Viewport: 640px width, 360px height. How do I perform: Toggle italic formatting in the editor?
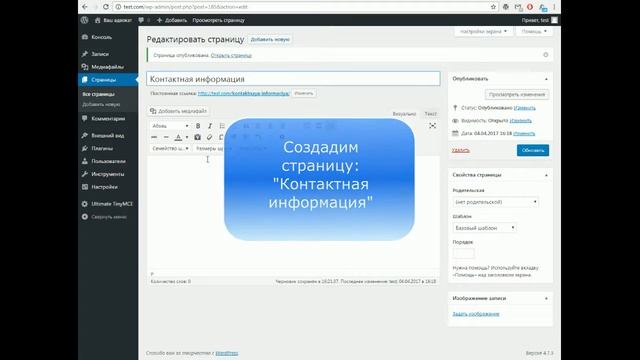click(x=210, y=126)
